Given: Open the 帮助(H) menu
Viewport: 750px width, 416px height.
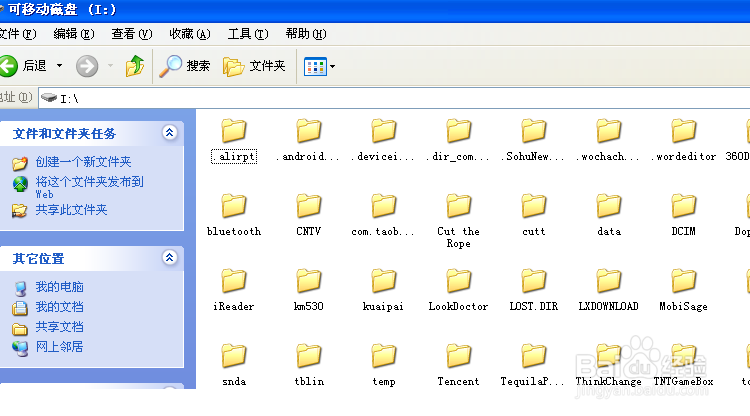Looking at the screenshot, I should coord(306,34).
